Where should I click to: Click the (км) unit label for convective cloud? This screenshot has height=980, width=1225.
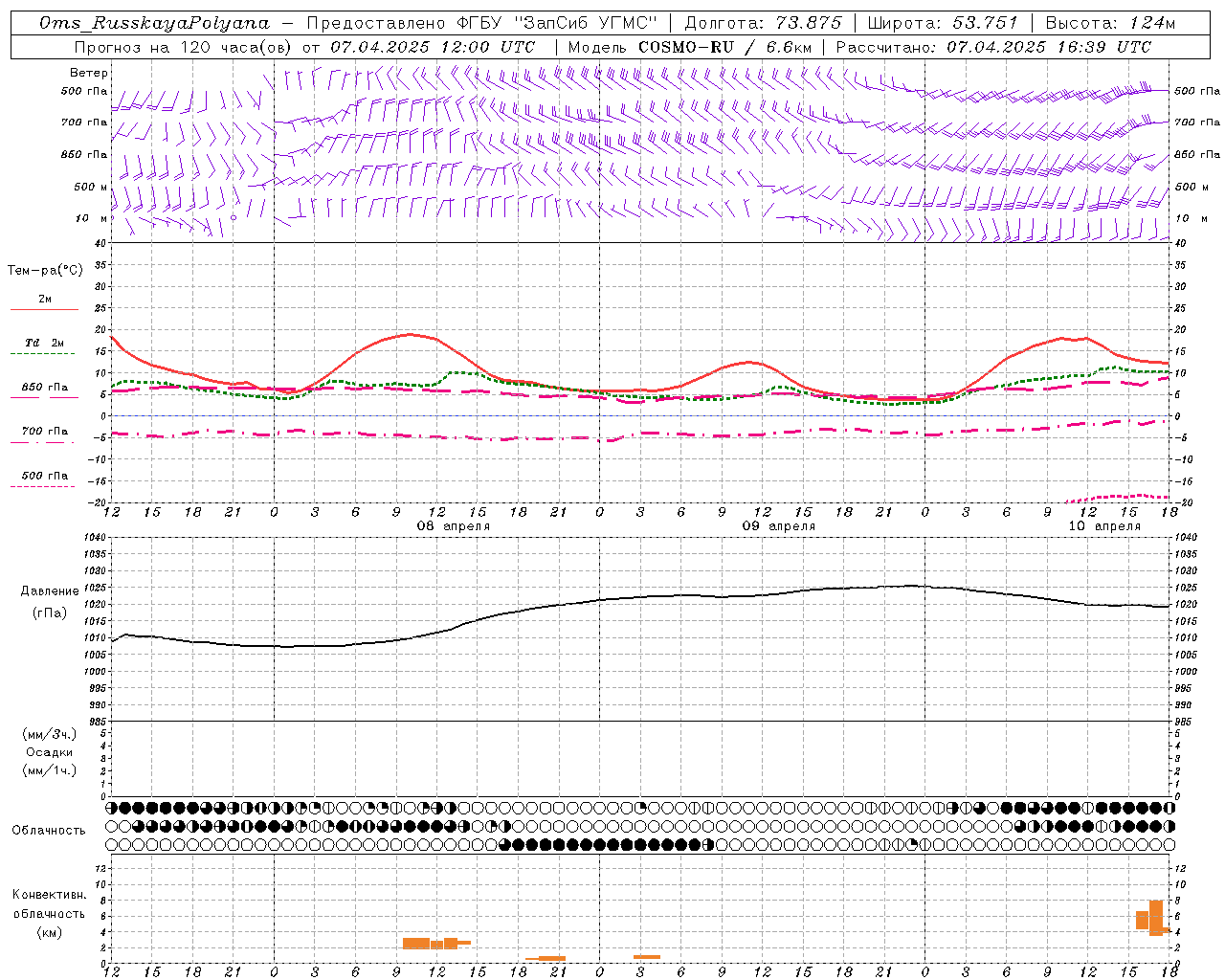coord(50,932)
